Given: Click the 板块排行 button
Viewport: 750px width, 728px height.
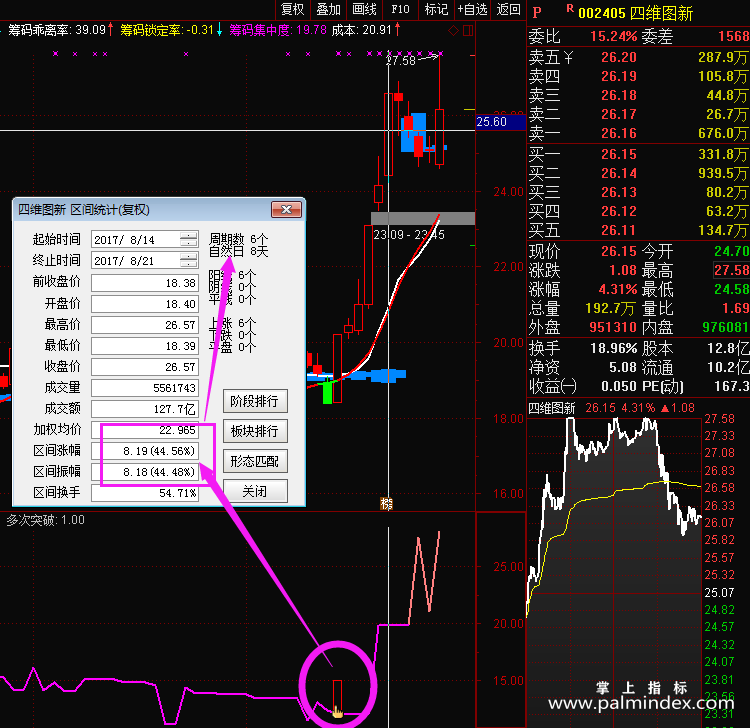Looking at the screenshot, I should [x=255, y=431].
